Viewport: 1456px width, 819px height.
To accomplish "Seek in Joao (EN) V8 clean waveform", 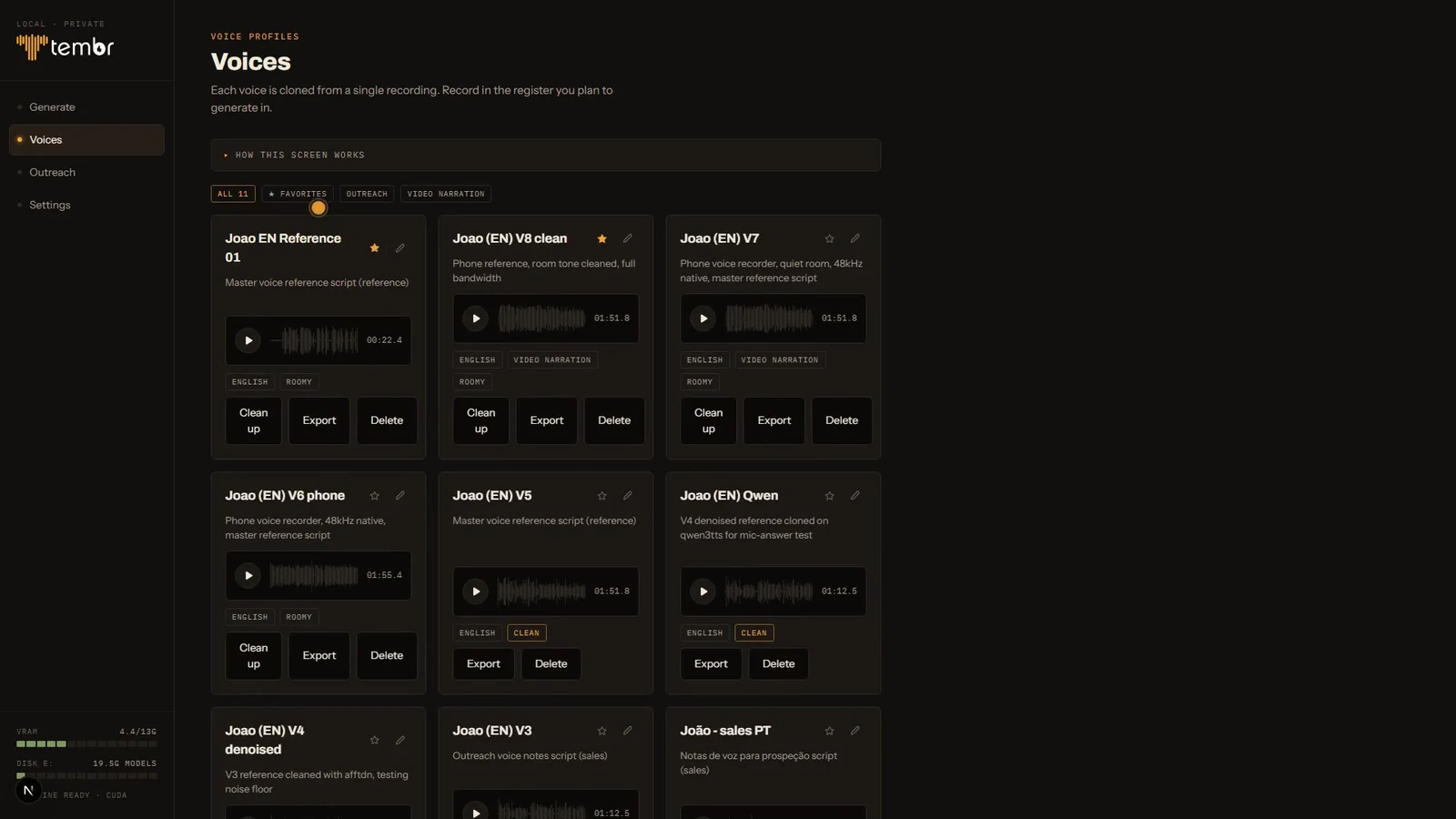I will point(541,318).
